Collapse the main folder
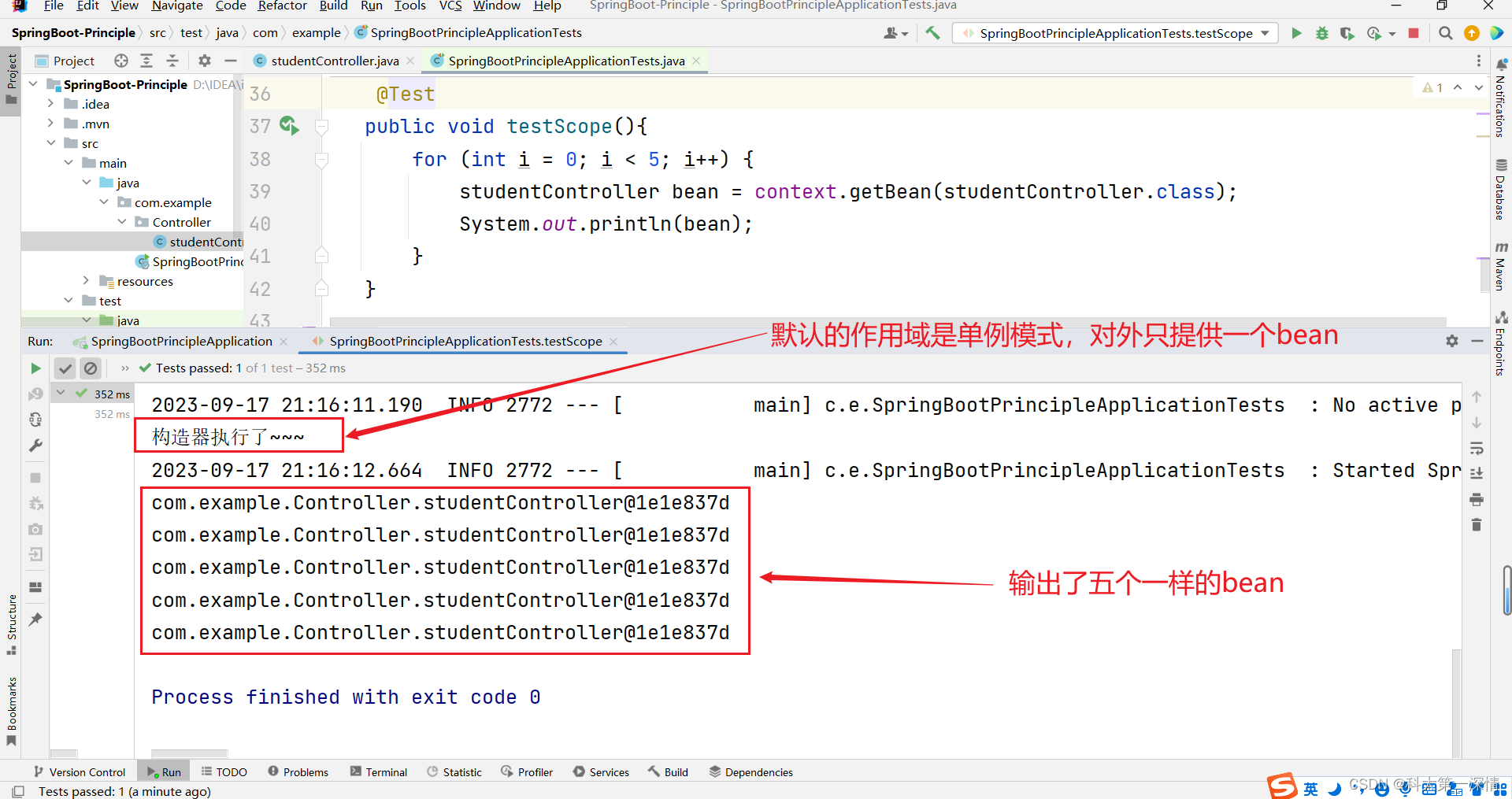 69,163
